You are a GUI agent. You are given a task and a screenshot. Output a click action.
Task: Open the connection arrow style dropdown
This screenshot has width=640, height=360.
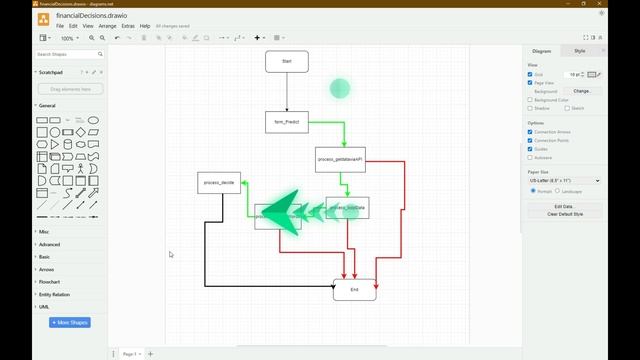coord(224,38)
